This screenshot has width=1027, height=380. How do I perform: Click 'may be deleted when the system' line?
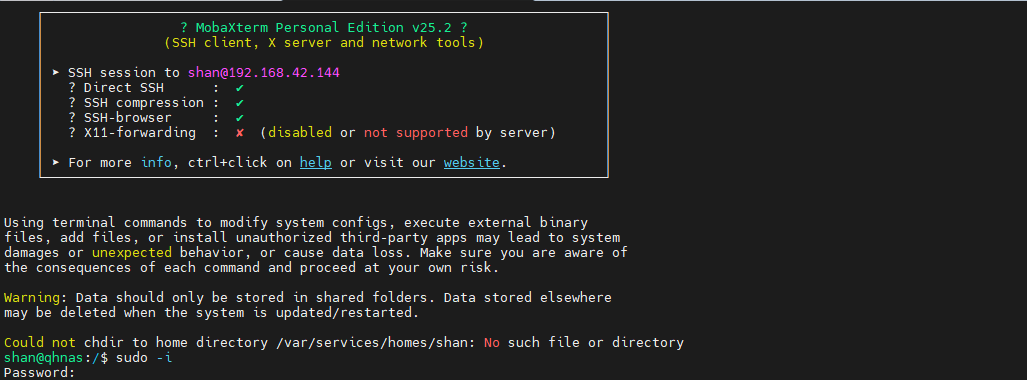point(212,313)
